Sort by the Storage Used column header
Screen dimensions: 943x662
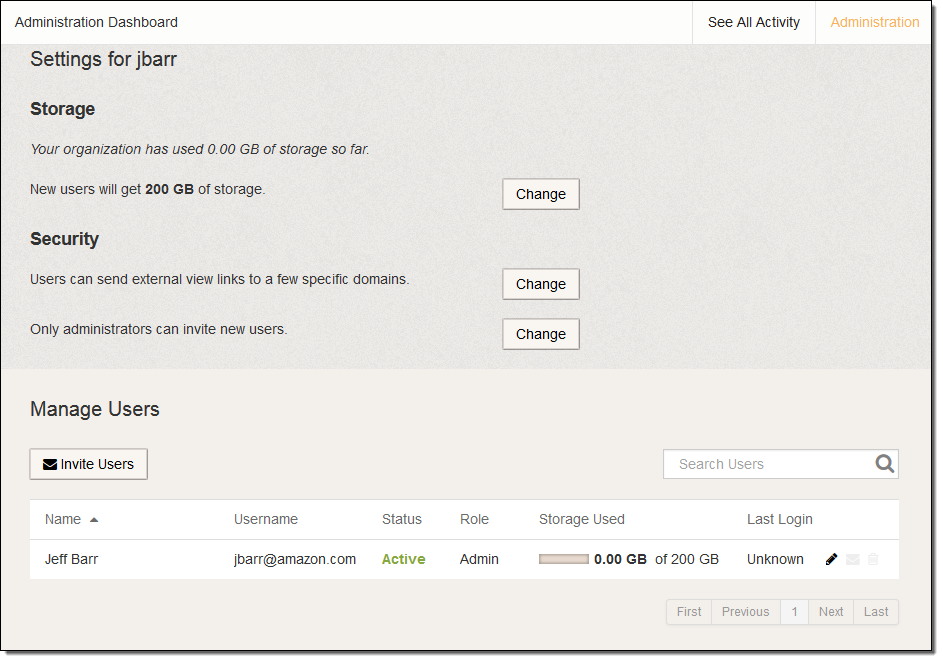(582, 519)
